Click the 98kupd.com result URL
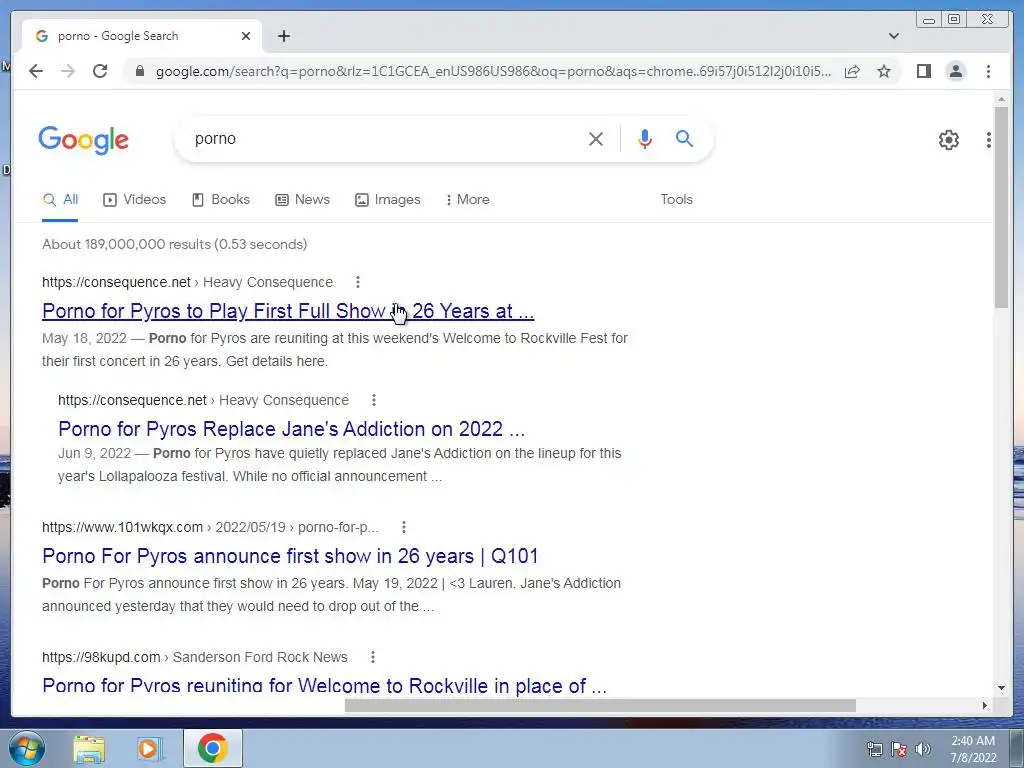Screen dimensions: 1024x768 (x=101, y=657)
